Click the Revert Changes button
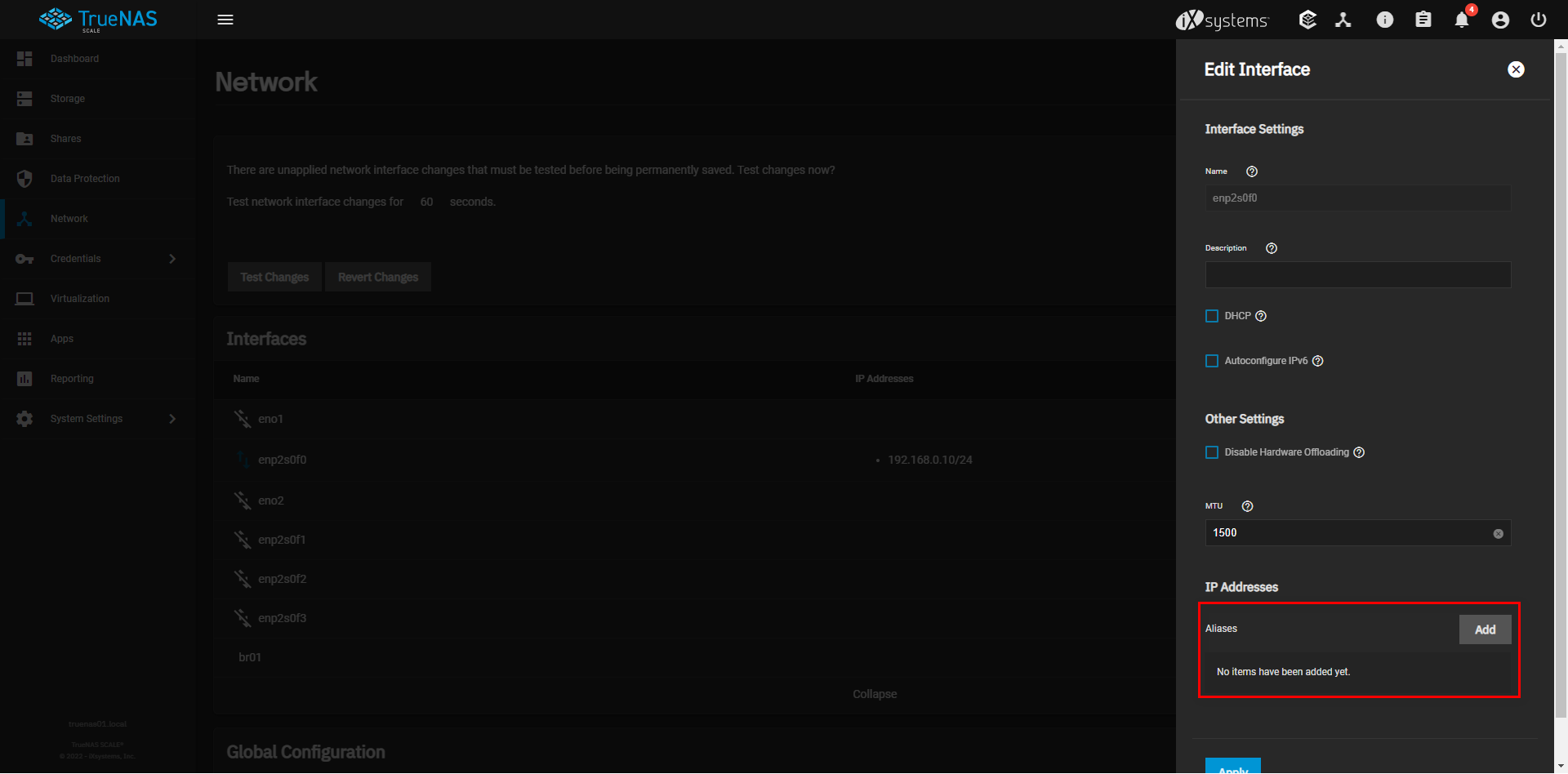Screen dimensions: 1568x774 pyautogui.click(x=378, y=278)
